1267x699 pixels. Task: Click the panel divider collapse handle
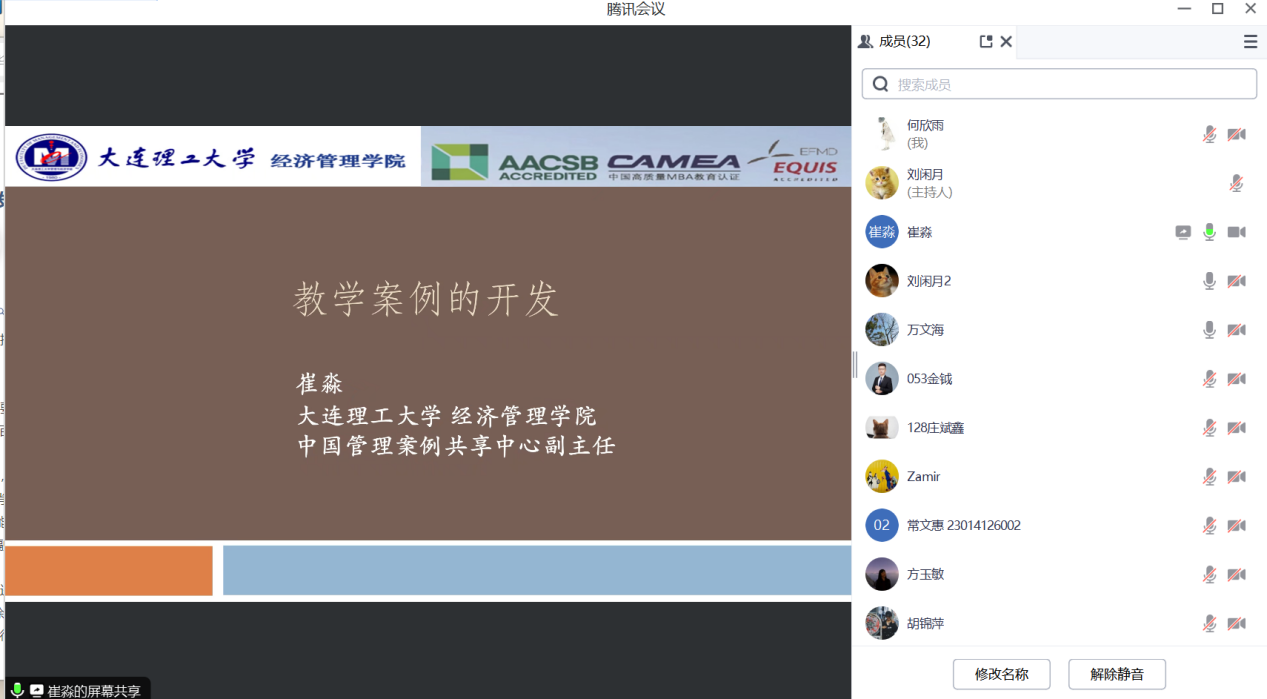[x=855, y=365]
